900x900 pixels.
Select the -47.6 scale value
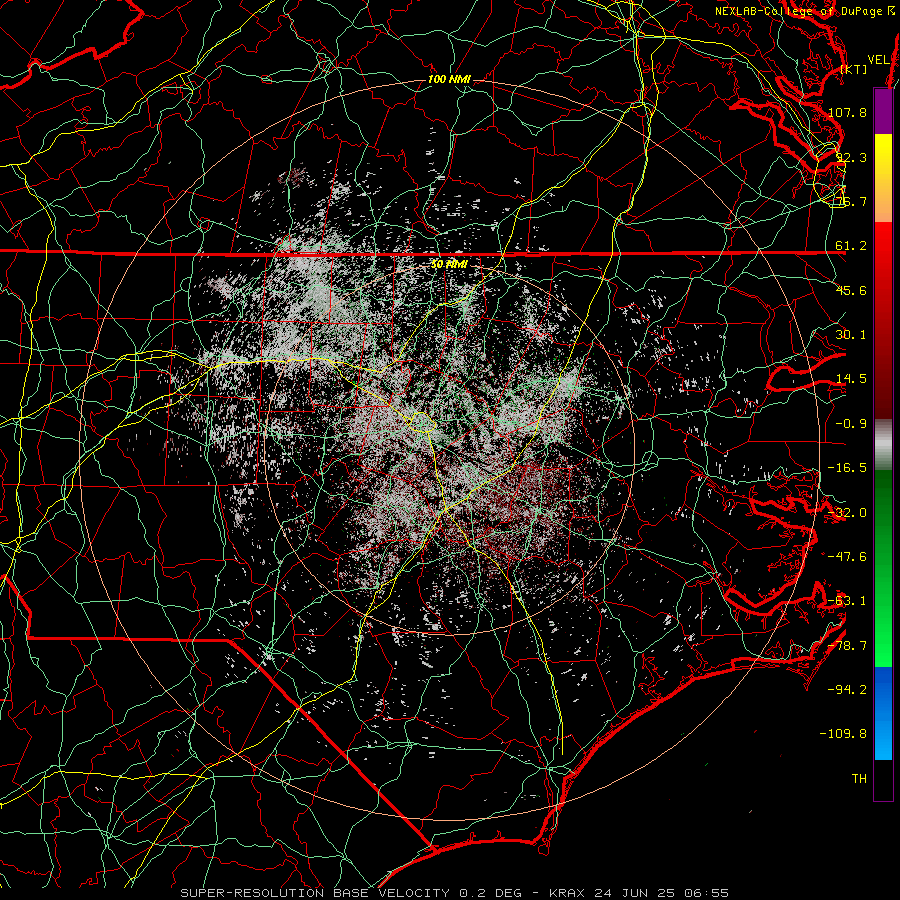(x=847, y=557)
